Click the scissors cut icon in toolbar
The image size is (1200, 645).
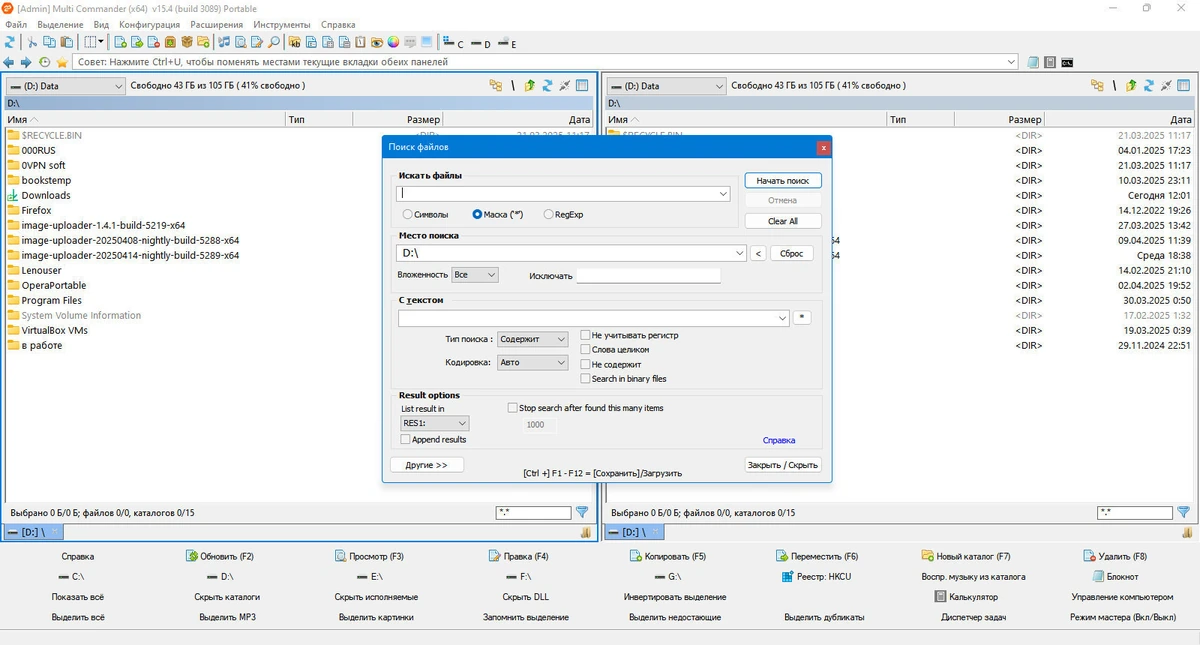point(32,42)
